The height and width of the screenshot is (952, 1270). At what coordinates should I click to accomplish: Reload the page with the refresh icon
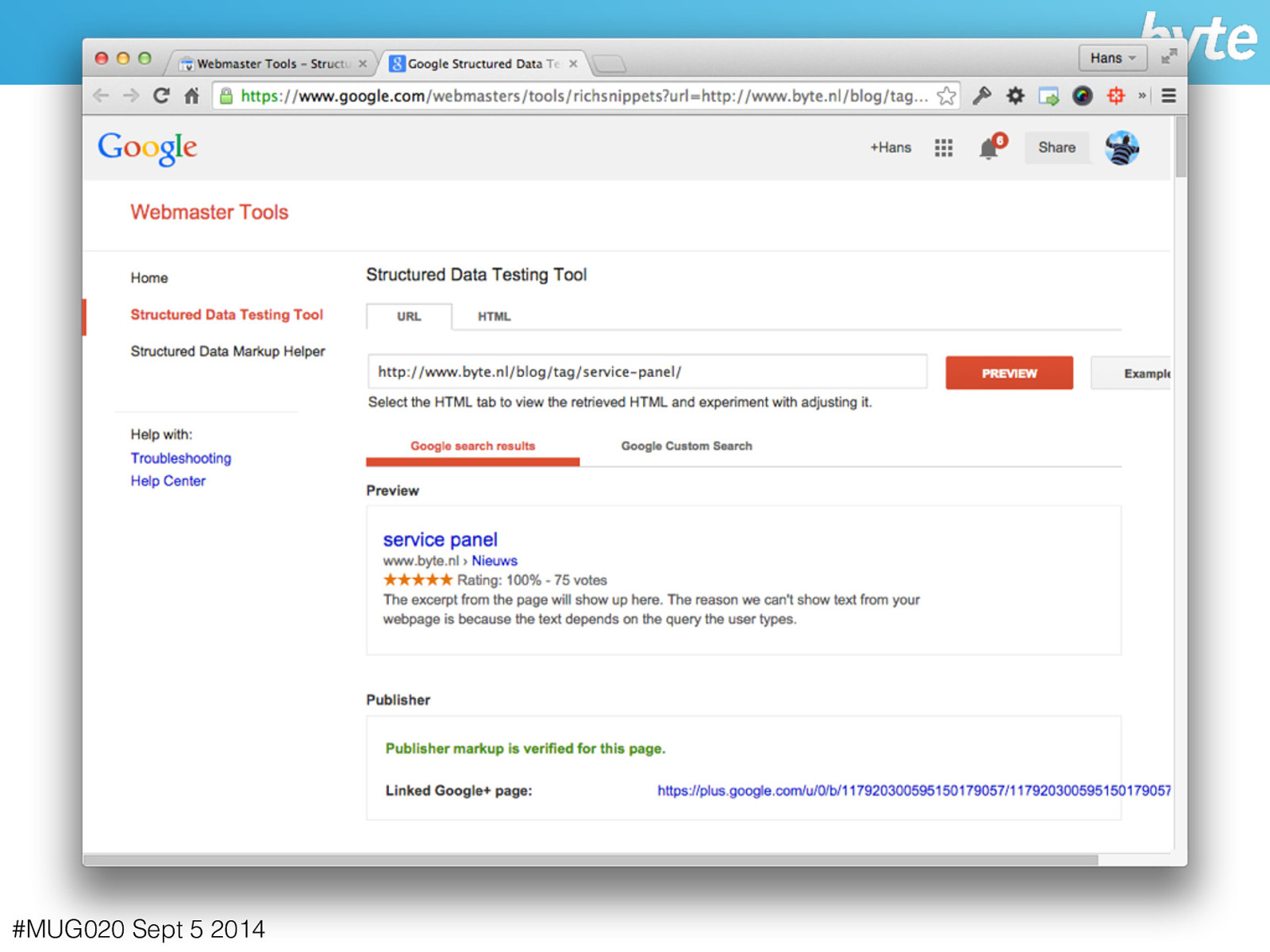click(x=161, y=96)
